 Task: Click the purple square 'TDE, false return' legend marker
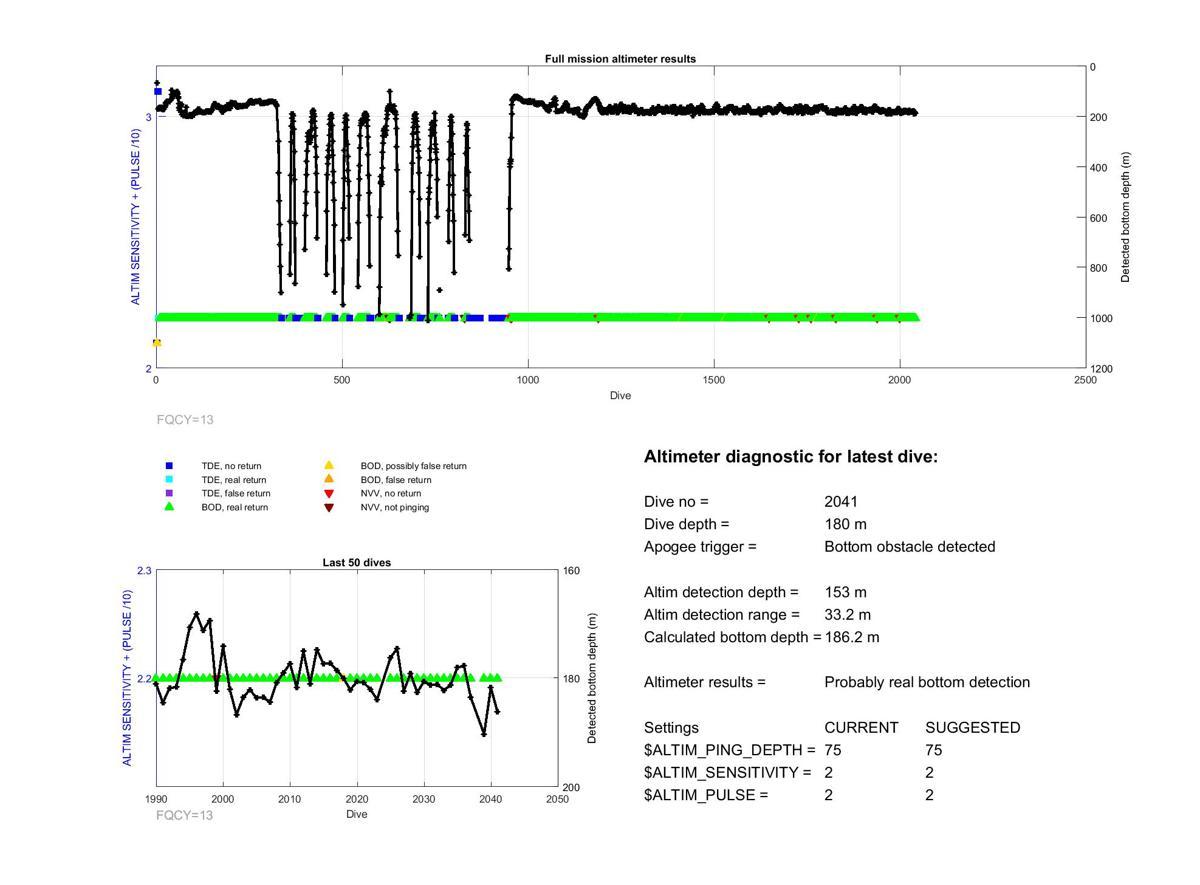tap(169, 493)
